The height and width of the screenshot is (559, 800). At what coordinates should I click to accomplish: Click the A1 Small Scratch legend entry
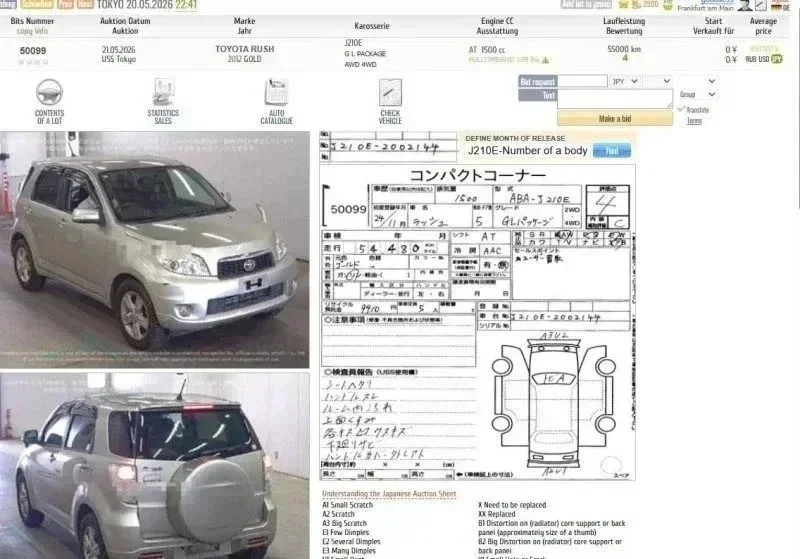point(347,505)
